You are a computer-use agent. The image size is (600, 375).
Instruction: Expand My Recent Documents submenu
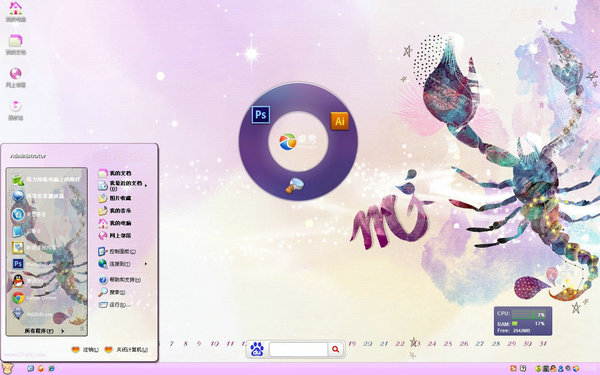pyautogui.click(x=122, y=186)
